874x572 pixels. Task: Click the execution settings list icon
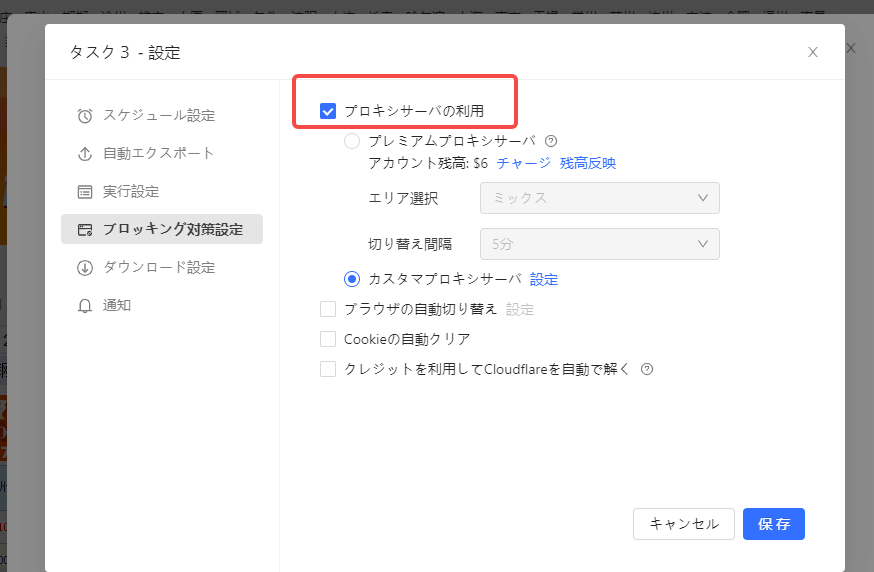pyautogui.click(x=85, y=192)
